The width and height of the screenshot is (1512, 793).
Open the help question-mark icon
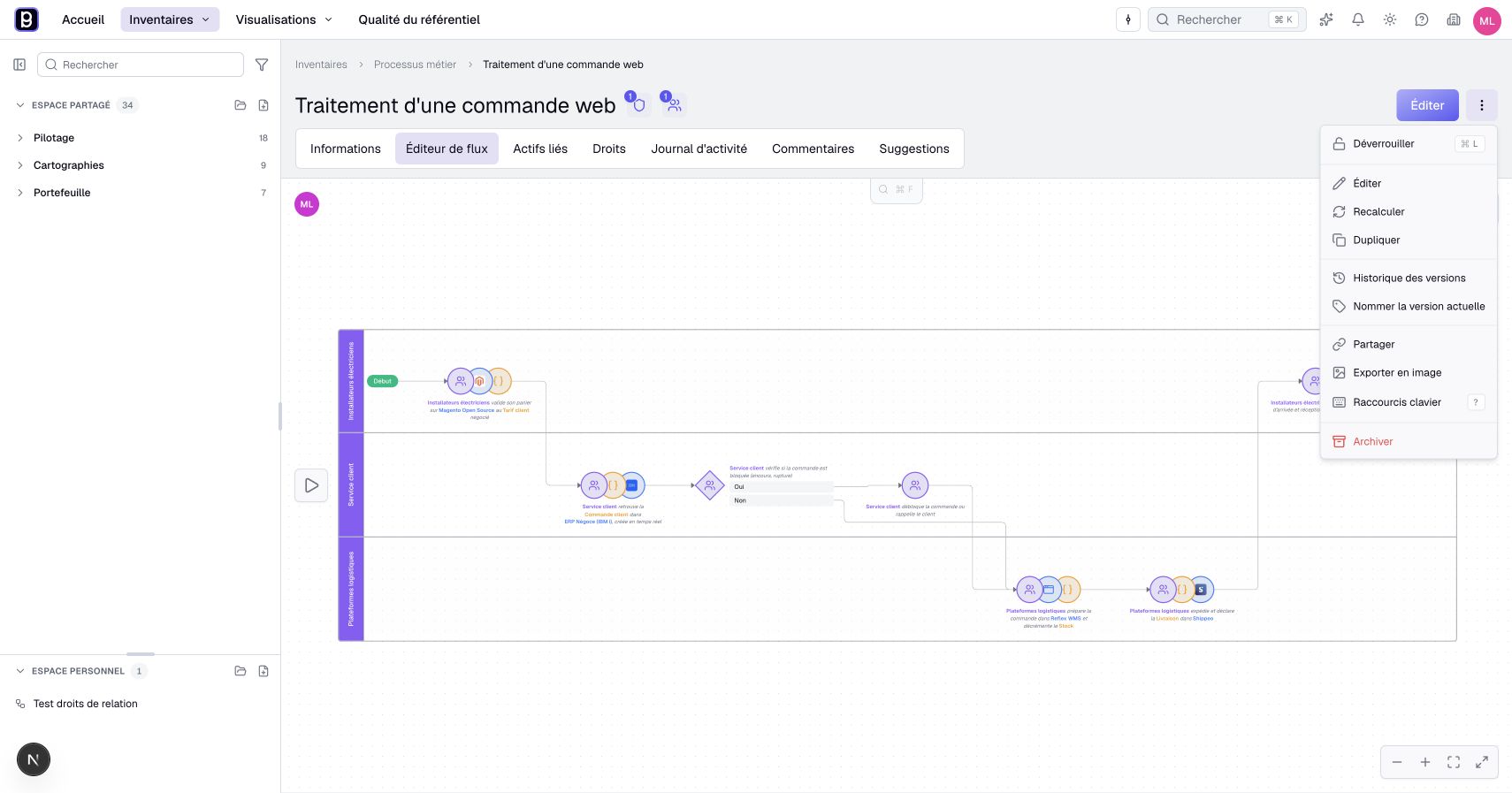coord(1422,19)
